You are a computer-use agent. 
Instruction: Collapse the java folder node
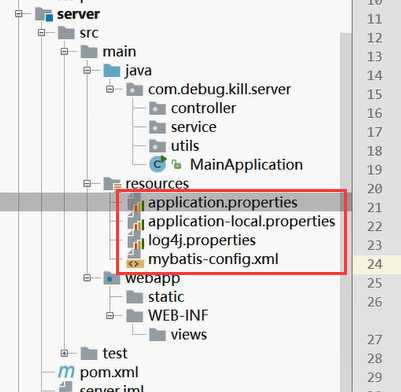[87, 70]
